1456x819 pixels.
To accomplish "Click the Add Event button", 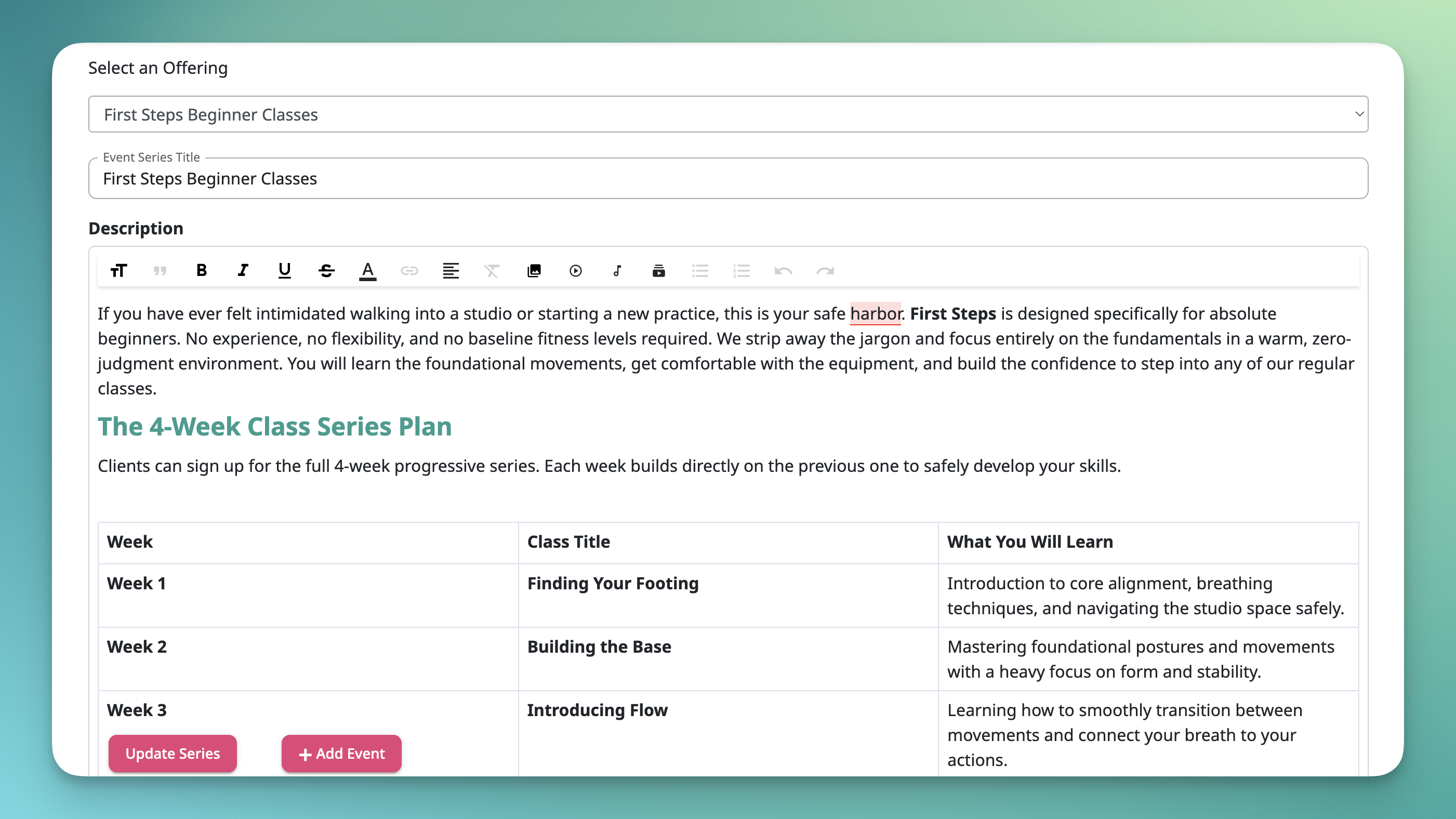I will pyautogui.click(x=341, y=754).
